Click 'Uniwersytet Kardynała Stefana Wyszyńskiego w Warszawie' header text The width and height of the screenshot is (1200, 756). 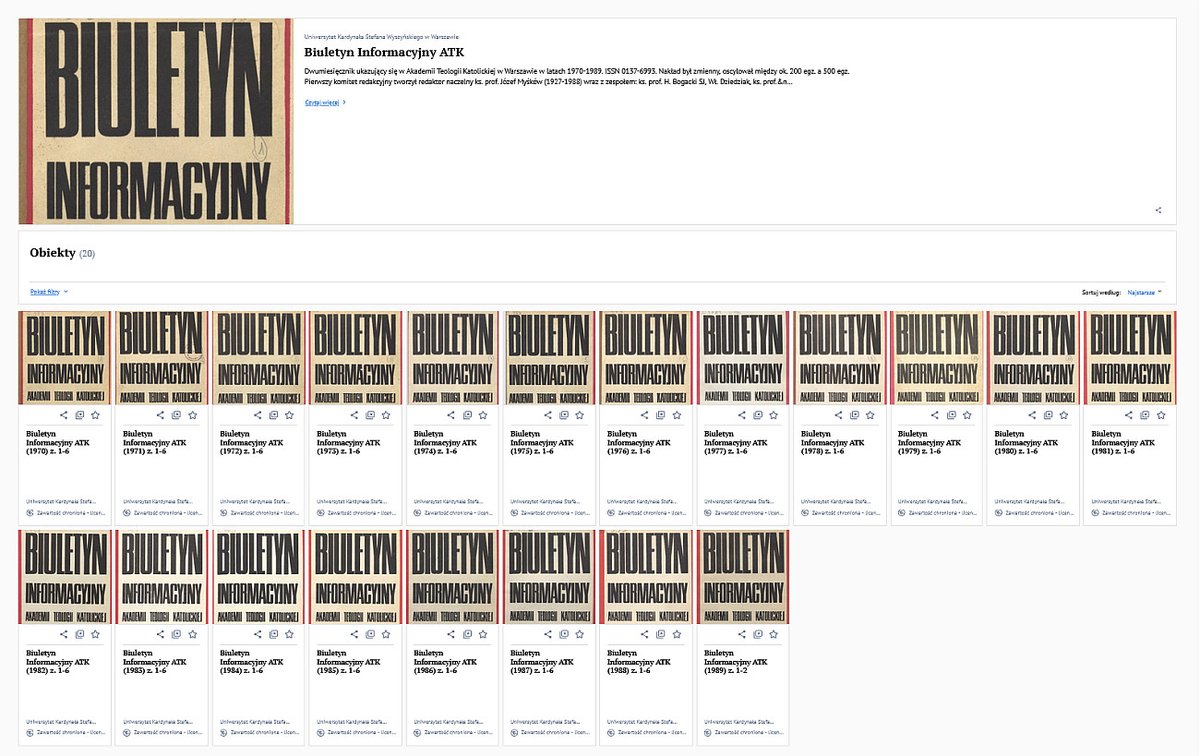381,36
